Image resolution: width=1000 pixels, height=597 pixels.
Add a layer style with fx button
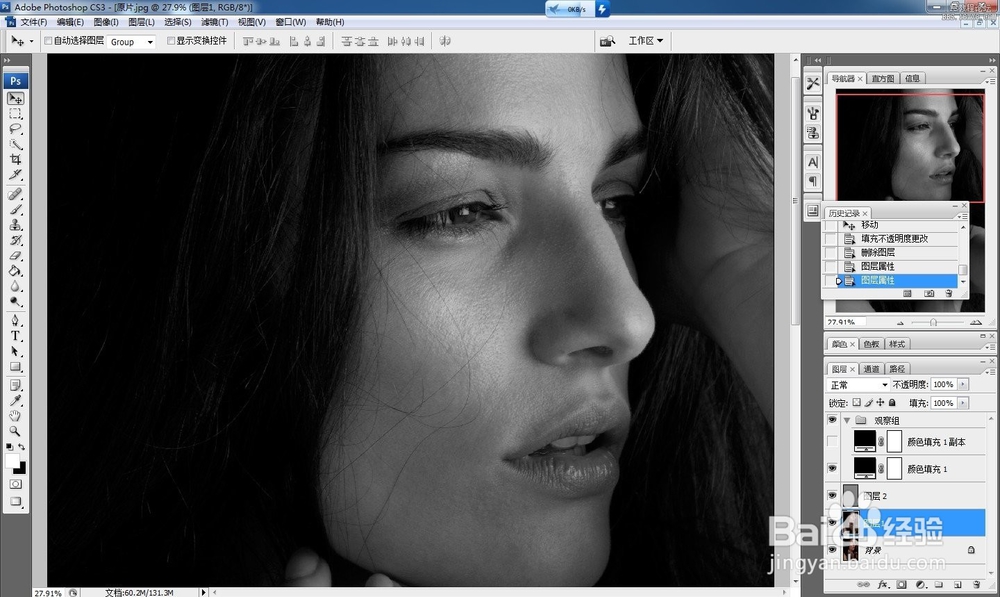click(883, 584)
